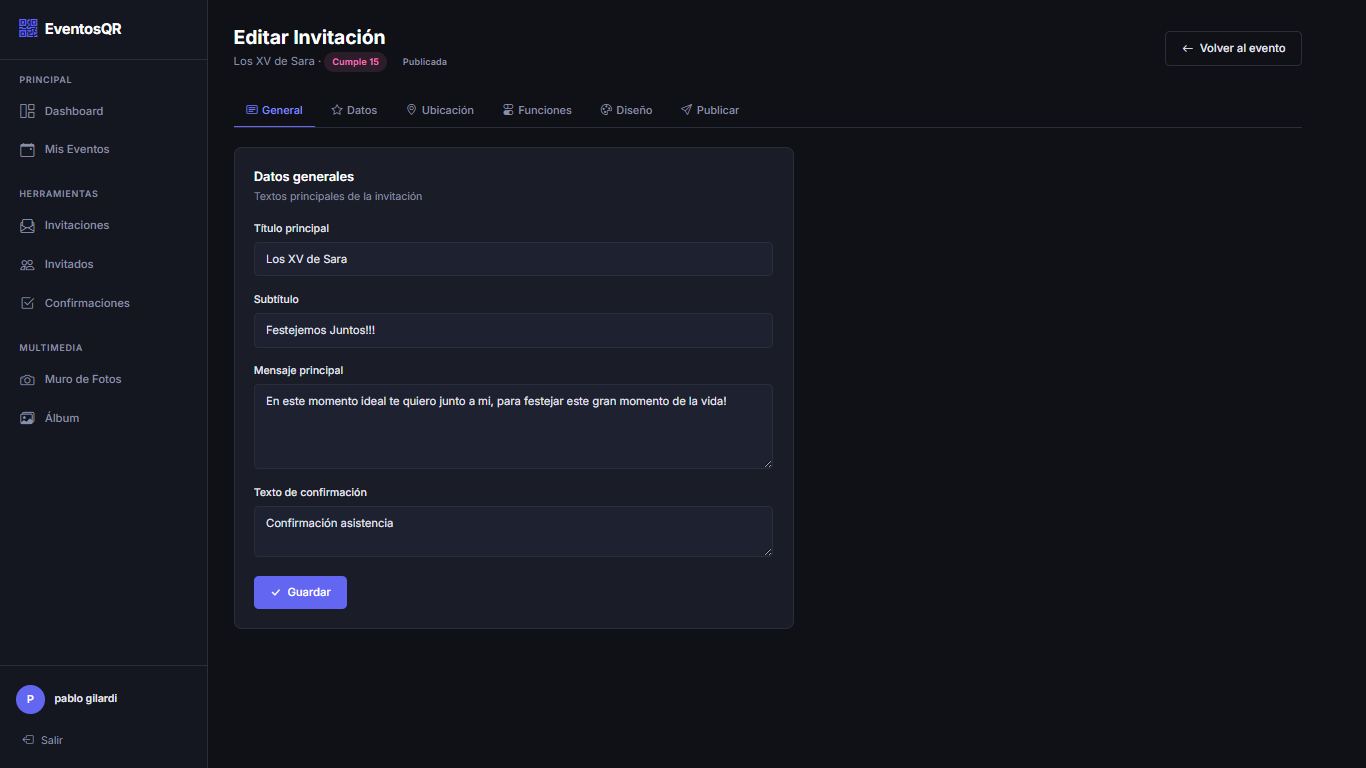This screenshot has width=1366, height=768.
Task: Open Dashboard via its sidebar icon
Action: [28, 111]
